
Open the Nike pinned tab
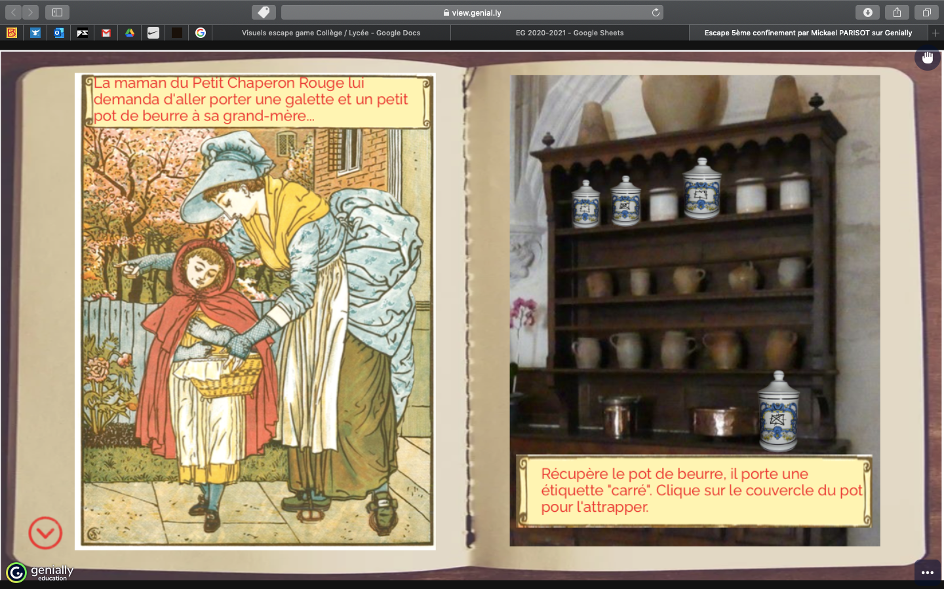pos(153,33)
